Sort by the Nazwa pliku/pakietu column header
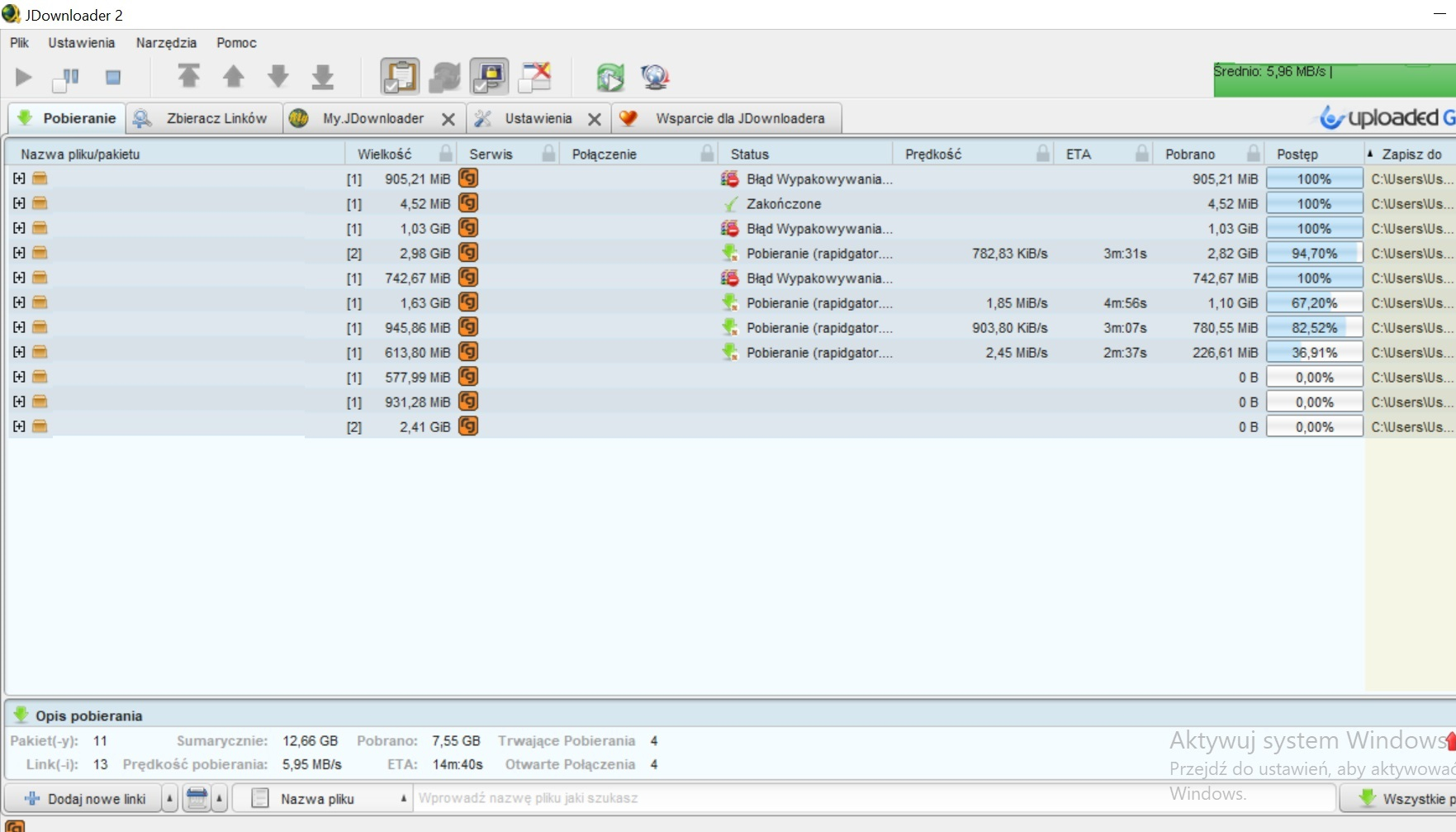1456x832 pixels. [x=174, y=154]
